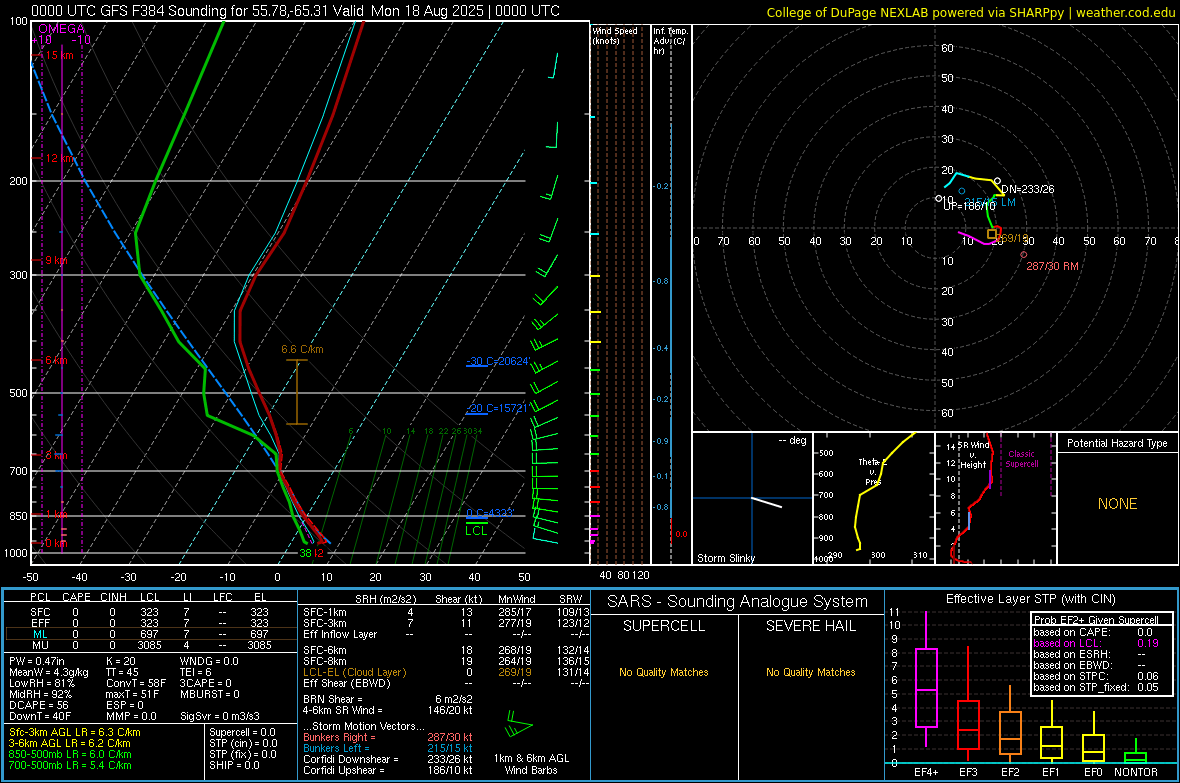Click the DCAPE = 56 value
The image size is (1180, 783).
tap(39, 705)
